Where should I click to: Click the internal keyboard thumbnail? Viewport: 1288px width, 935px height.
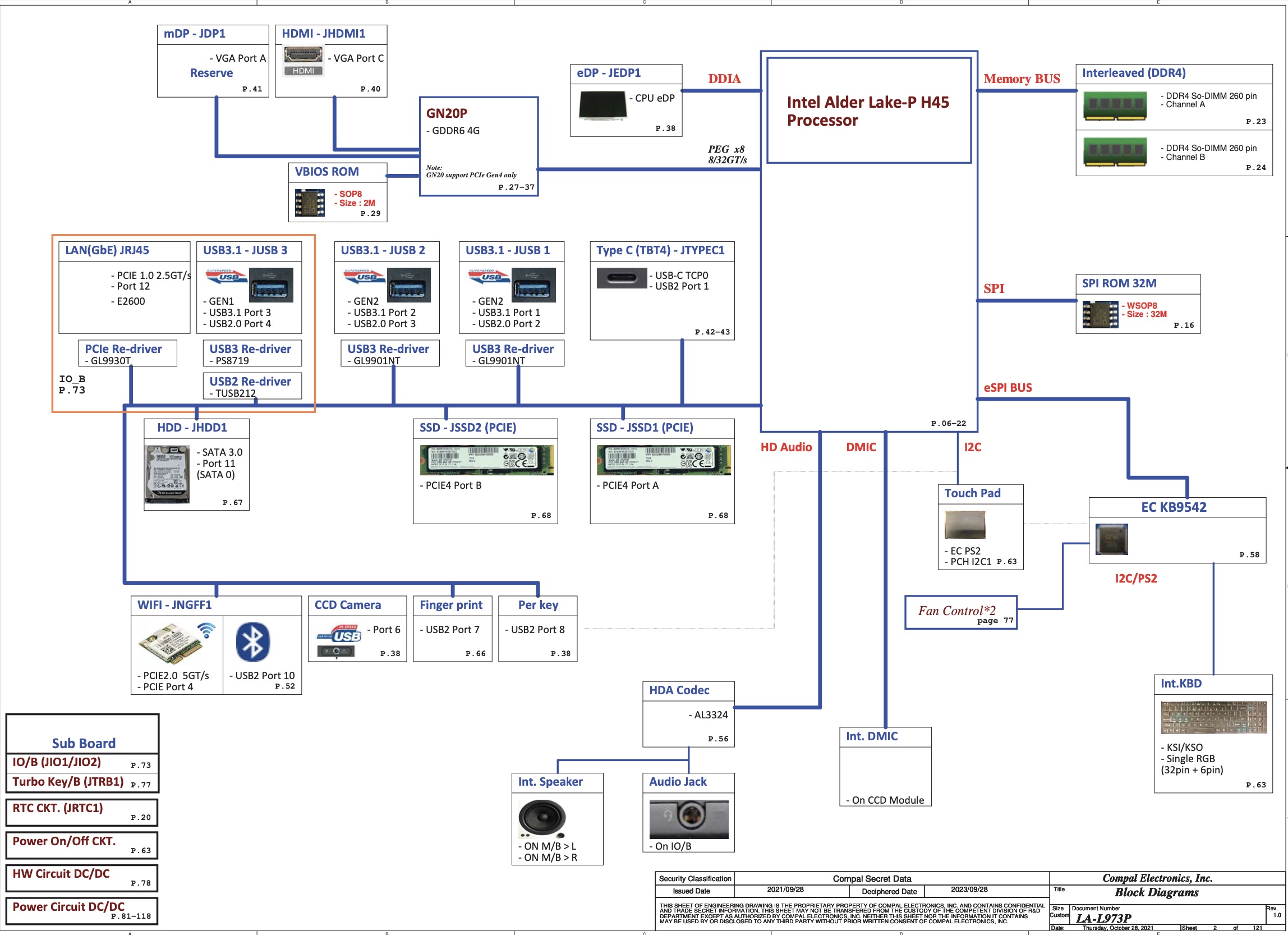tap(1213, 717)
